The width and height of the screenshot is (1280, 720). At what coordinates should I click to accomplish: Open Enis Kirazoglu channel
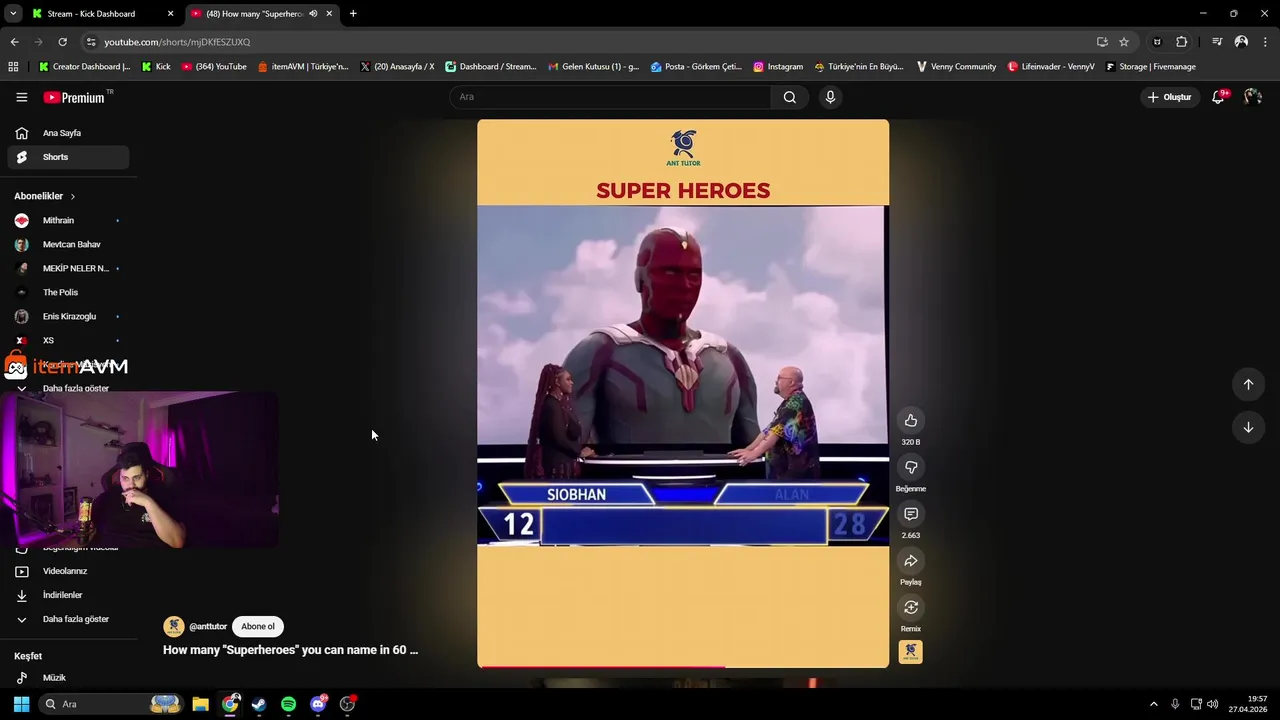pyautogui.click(x=68, y=316)
